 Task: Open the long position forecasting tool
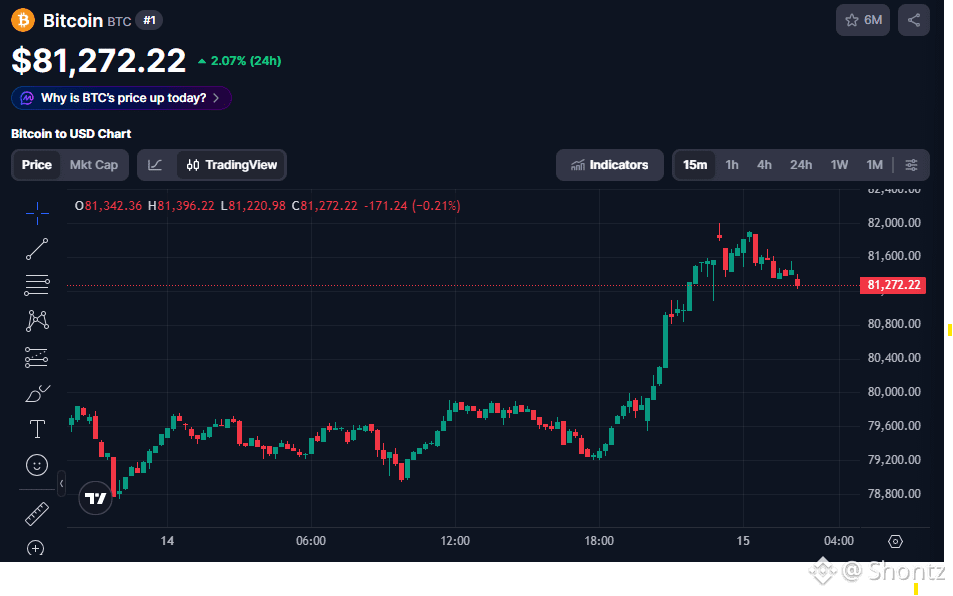[x=36, y=358]
